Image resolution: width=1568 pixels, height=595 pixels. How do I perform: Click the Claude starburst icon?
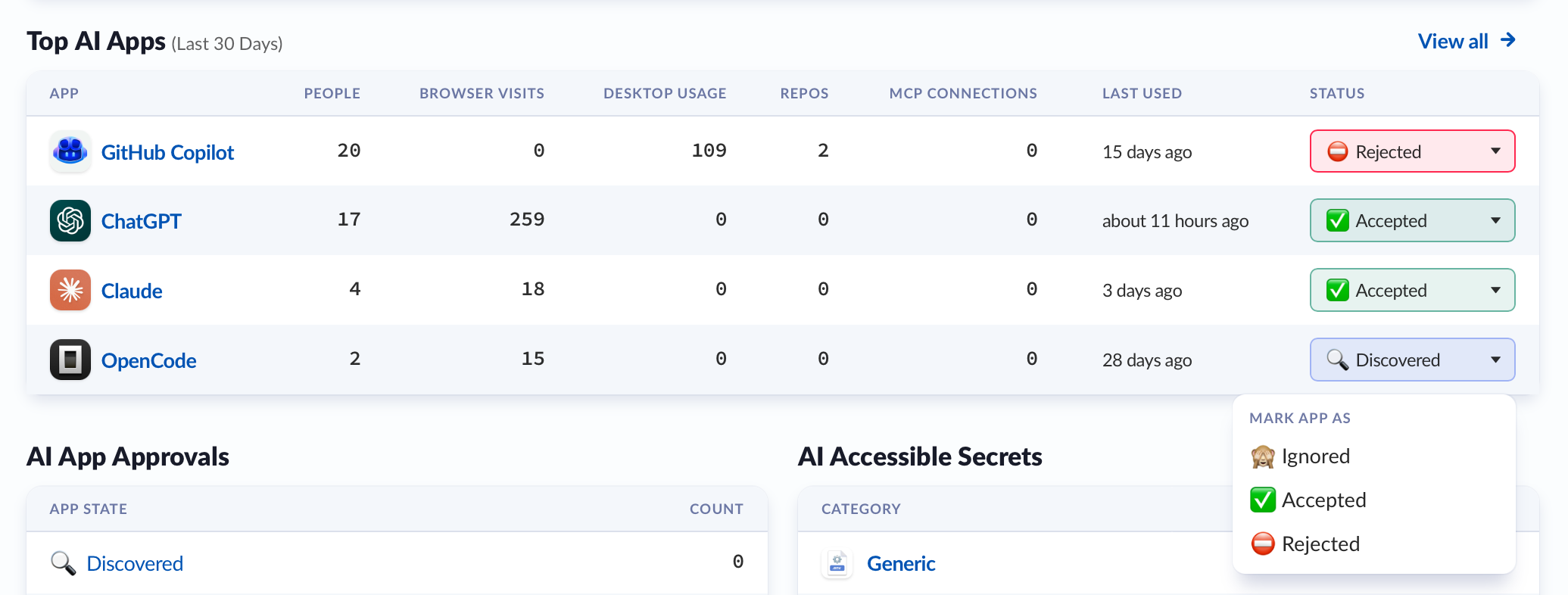point(70,291)
